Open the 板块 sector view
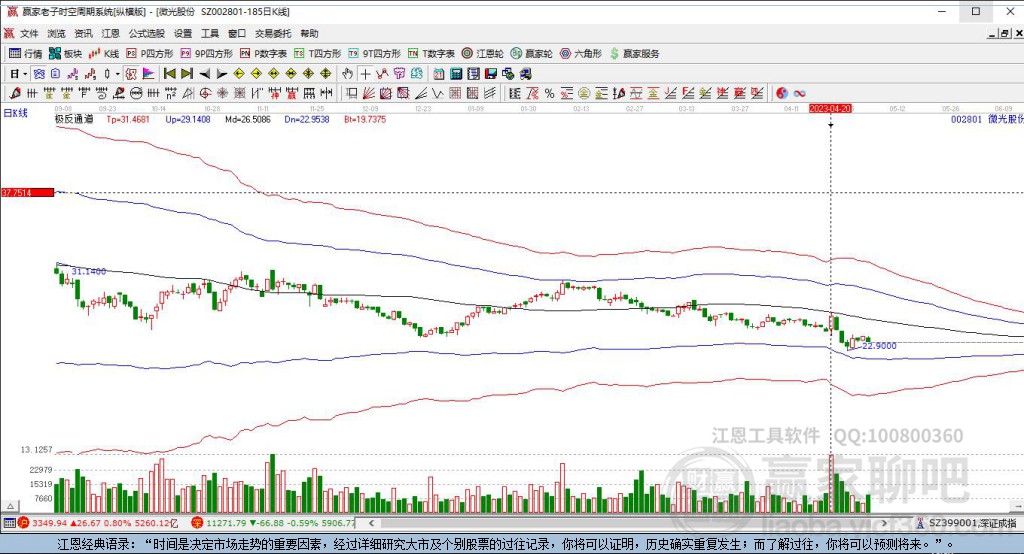1024x554 pixels. (x=65, y=54)
